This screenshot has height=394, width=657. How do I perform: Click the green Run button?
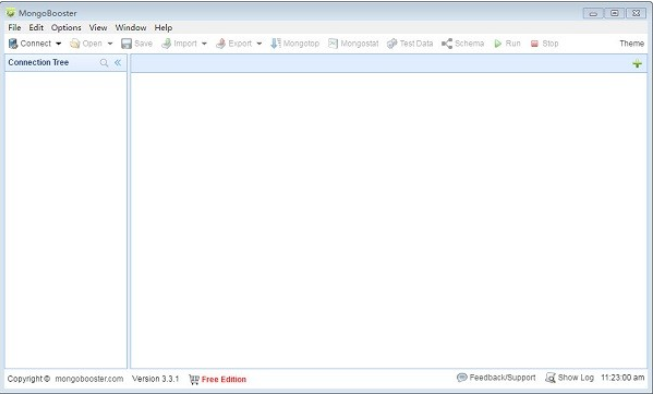pos(498,44)
